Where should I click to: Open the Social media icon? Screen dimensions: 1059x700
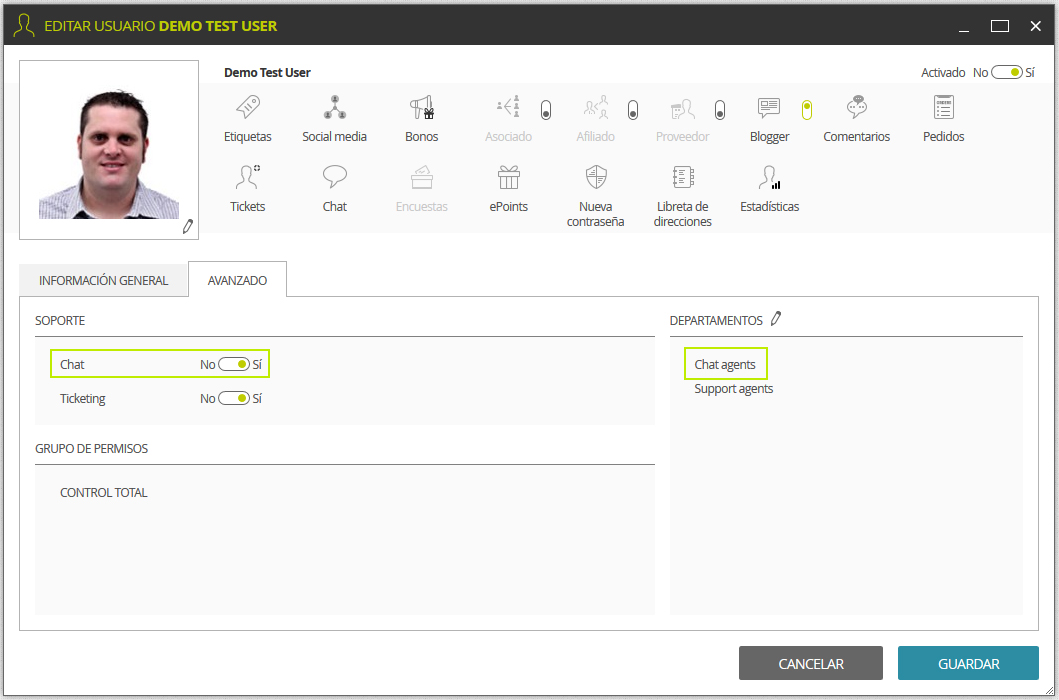[334, 107]
